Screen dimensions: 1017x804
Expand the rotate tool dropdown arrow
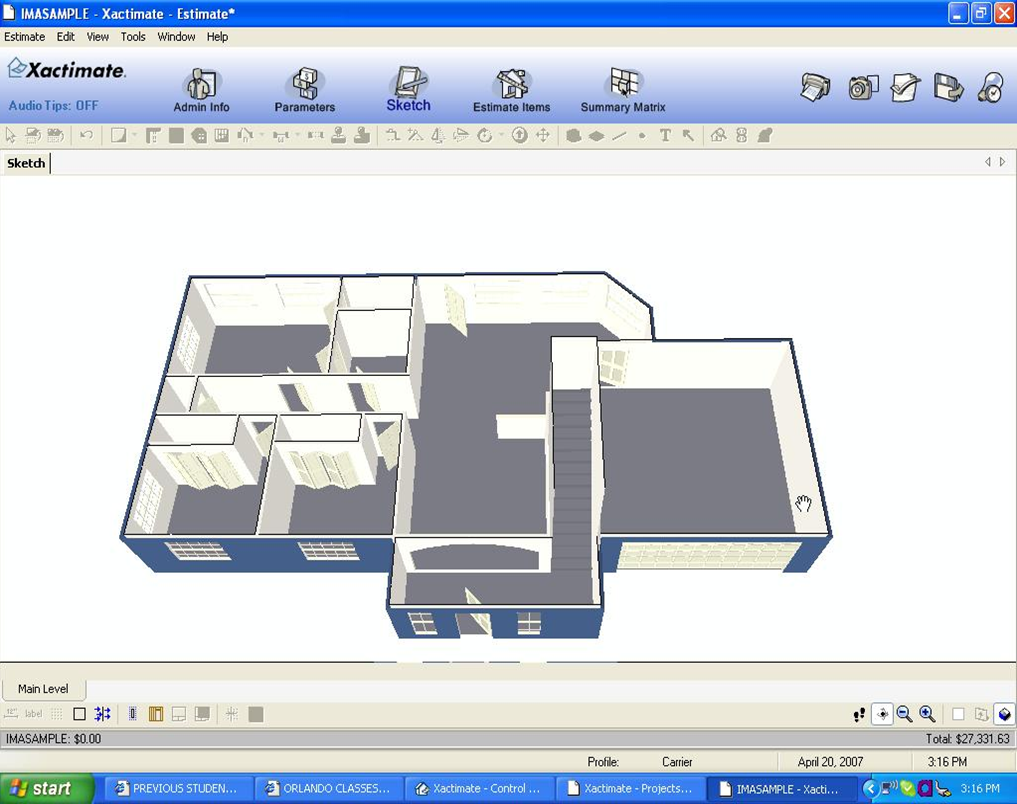(500, 135)
